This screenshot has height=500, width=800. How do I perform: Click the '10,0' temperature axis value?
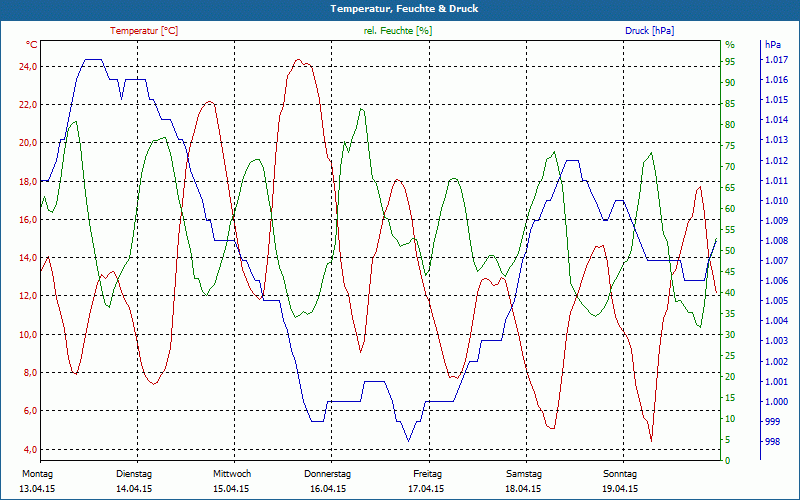point(28,334)
